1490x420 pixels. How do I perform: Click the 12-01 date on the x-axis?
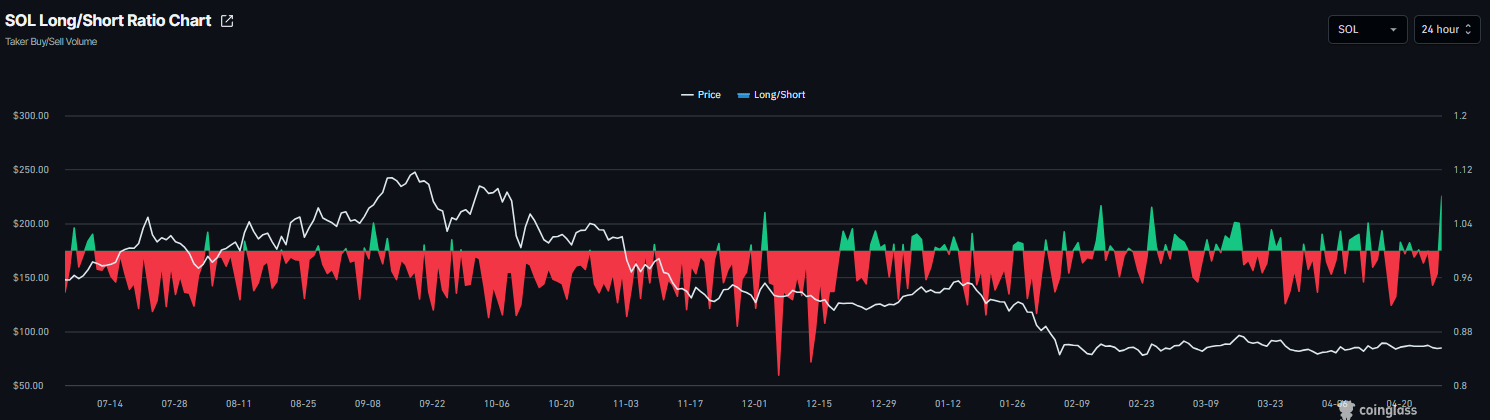point(754,404)
